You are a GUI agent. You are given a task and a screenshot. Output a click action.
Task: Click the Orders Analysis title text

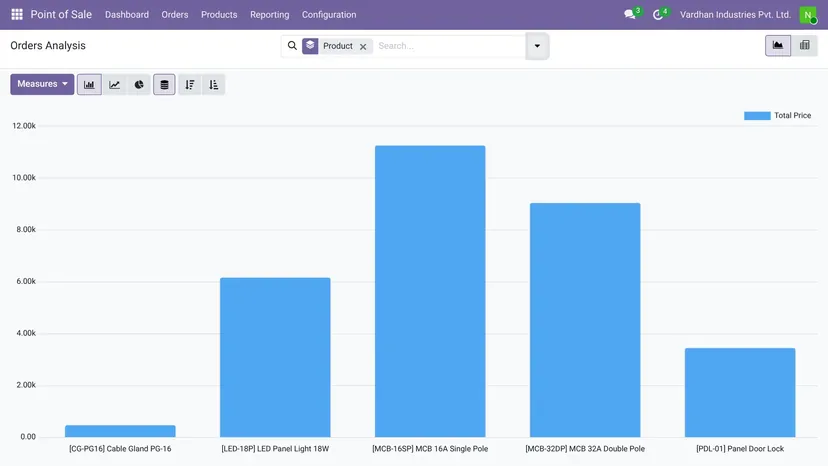click(48, 45)
